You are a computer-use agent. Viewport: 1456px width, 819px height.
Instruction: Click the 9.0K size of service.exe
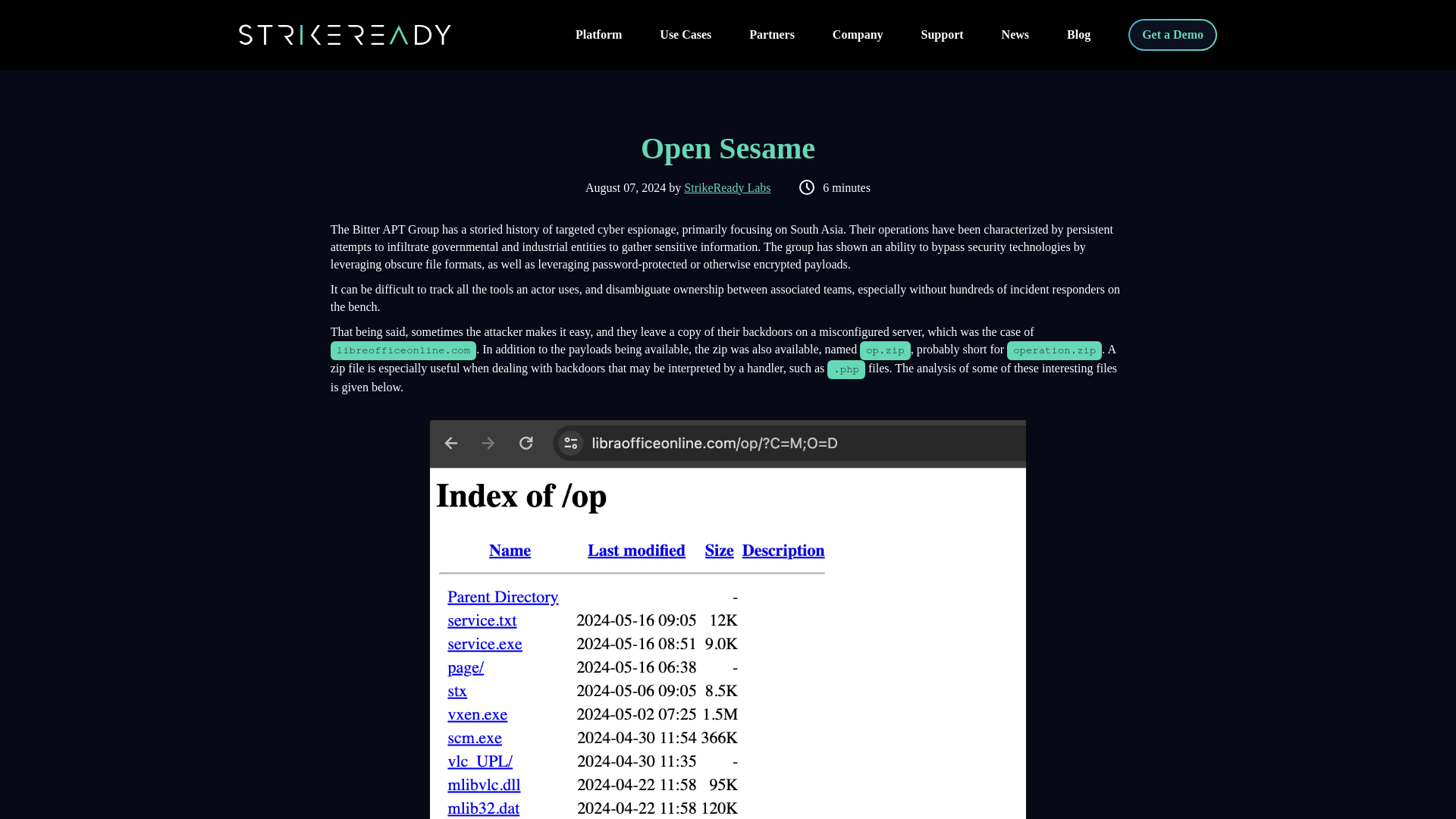[721, 645]
